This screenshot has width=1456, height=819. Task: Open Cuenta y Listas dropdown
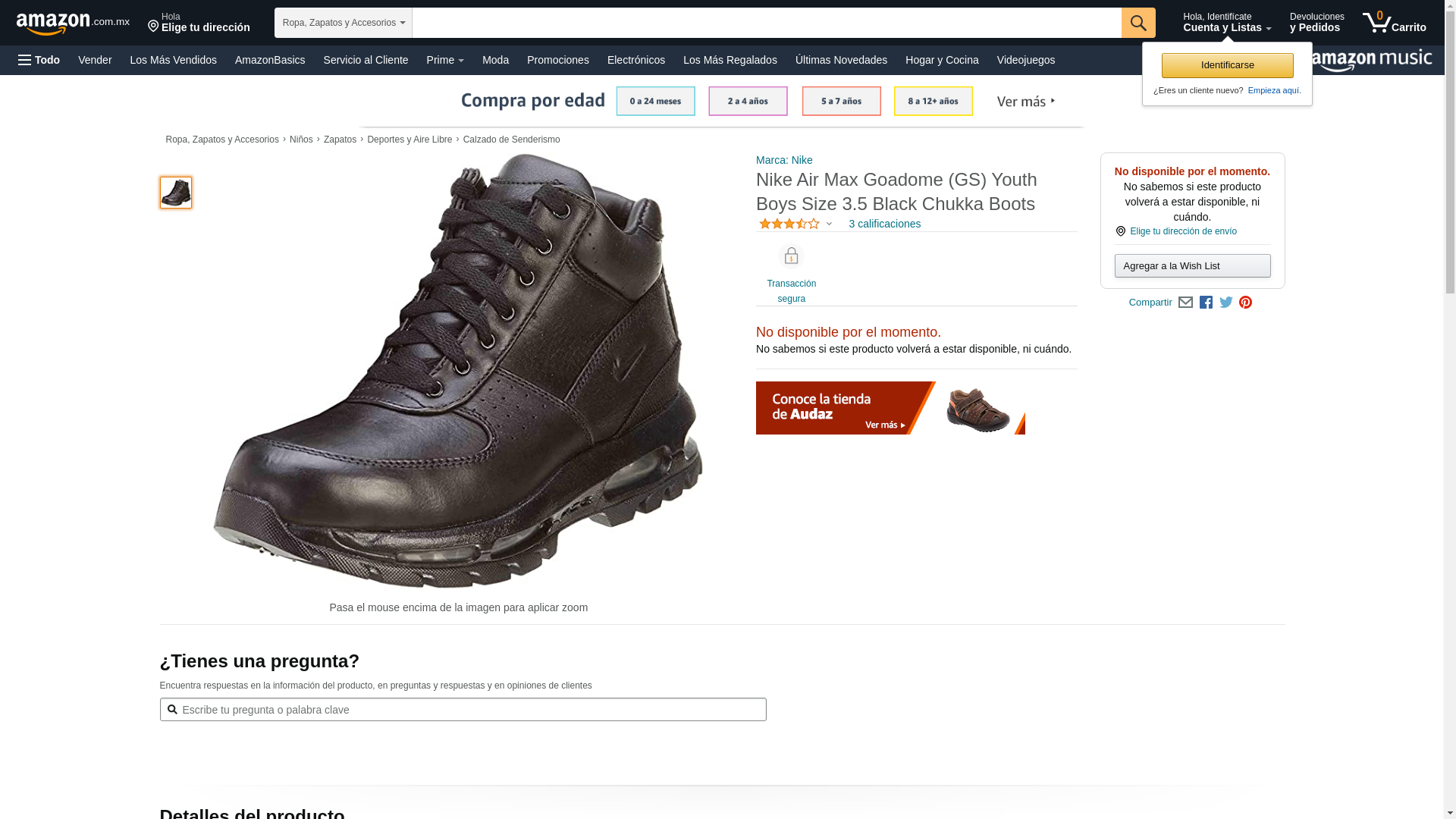1227,23
